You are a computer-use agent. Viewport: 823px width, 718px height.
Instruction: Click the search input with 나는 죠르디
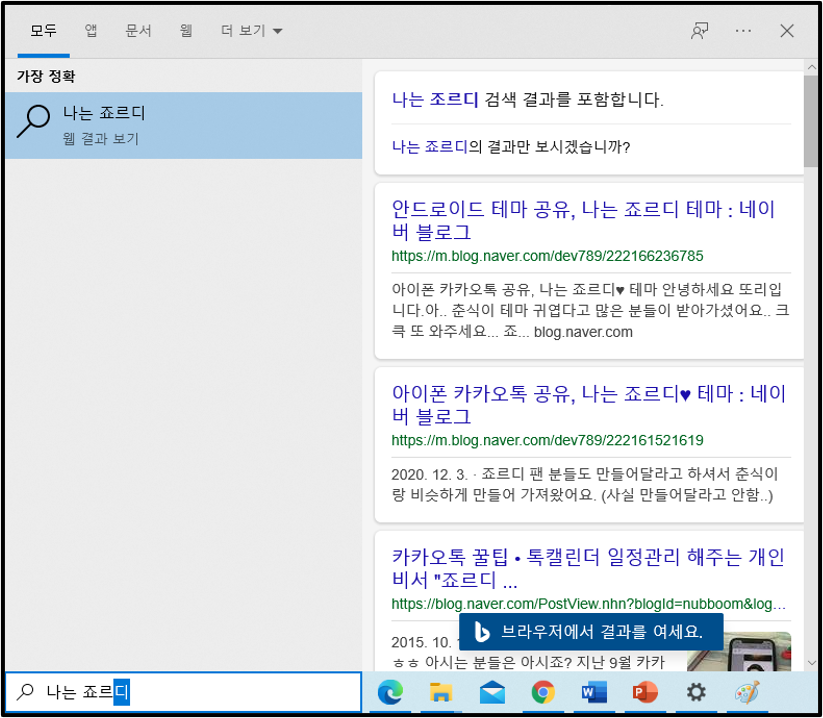pos(184,692)
